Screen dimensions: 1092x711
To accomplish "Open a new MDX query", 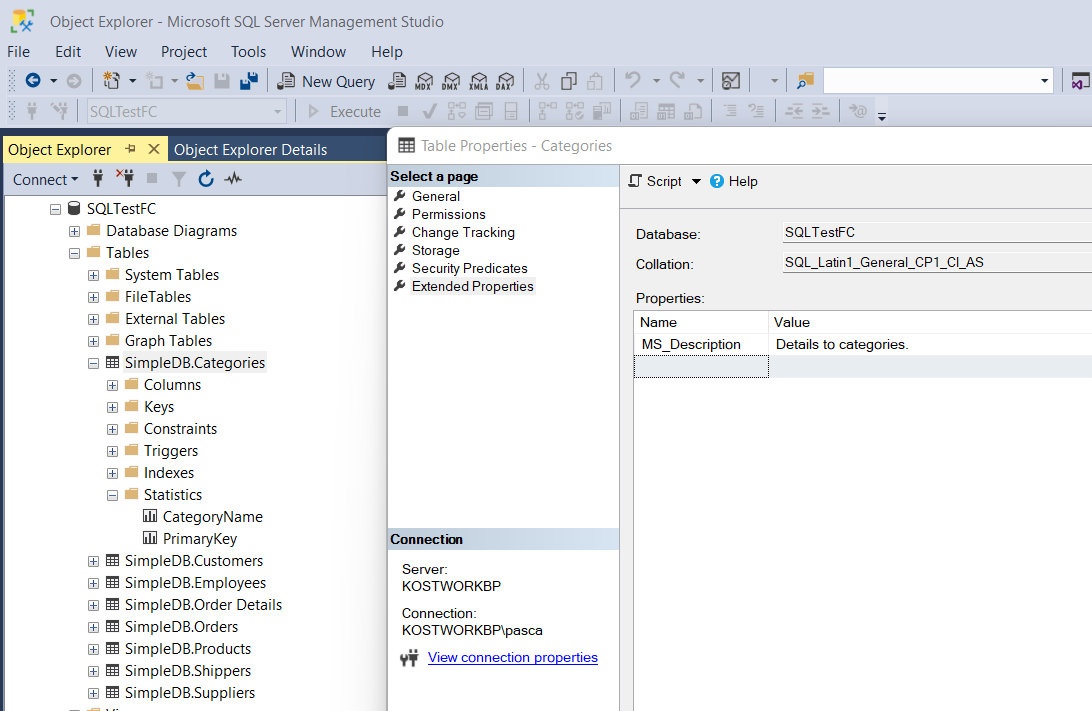I will (423, 81).
